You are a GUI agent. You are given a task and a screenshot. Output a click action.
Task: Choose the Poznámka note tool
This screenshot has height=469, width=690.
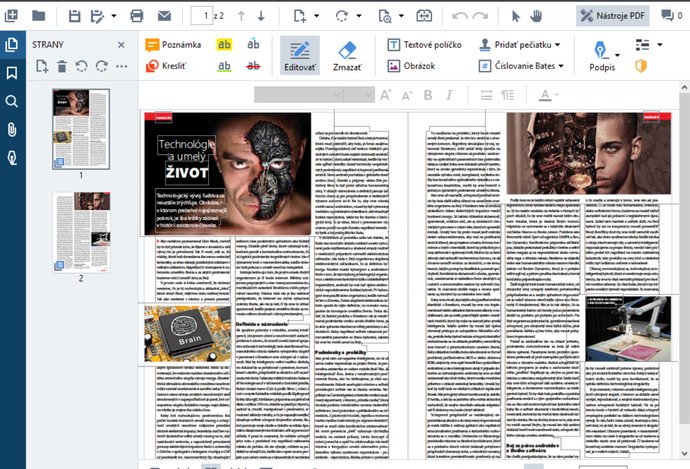[173, 45]
